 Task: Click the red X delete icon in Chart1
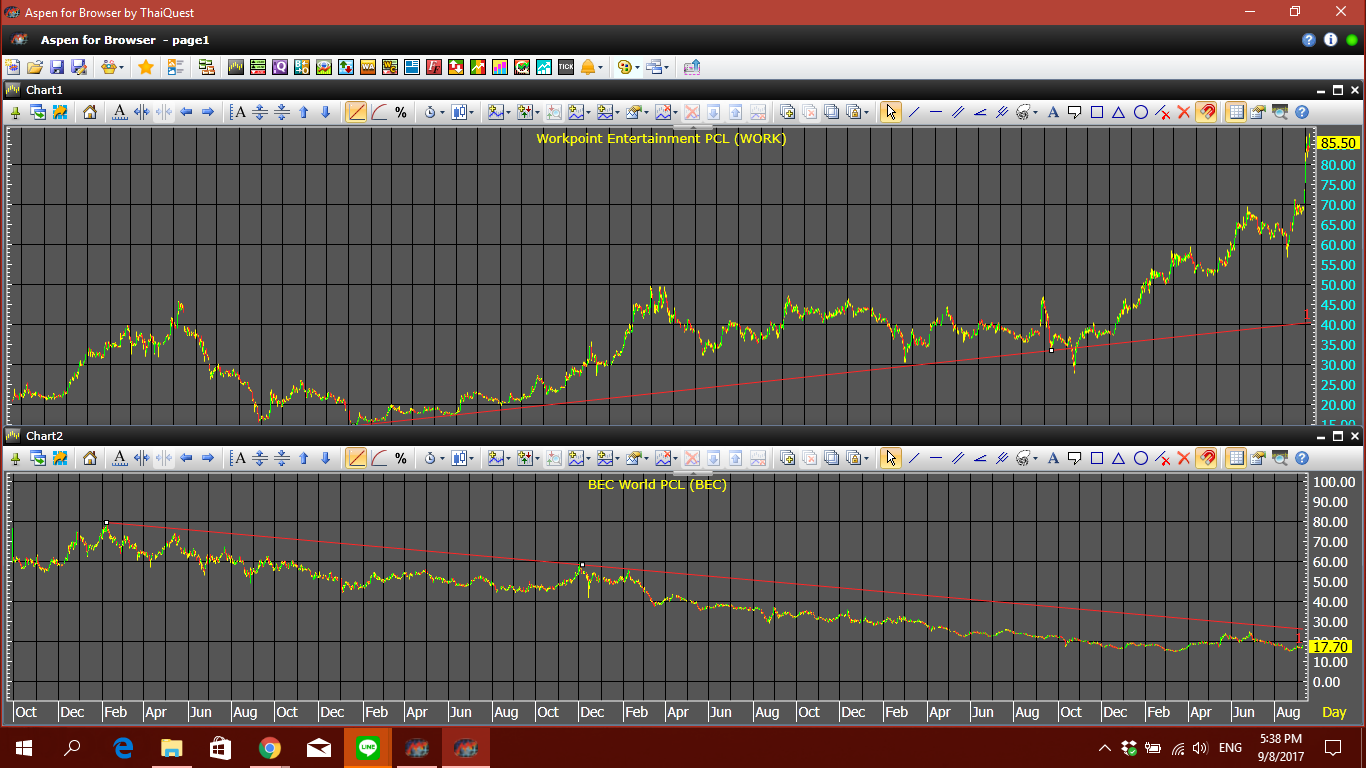tap(1185, 112)
